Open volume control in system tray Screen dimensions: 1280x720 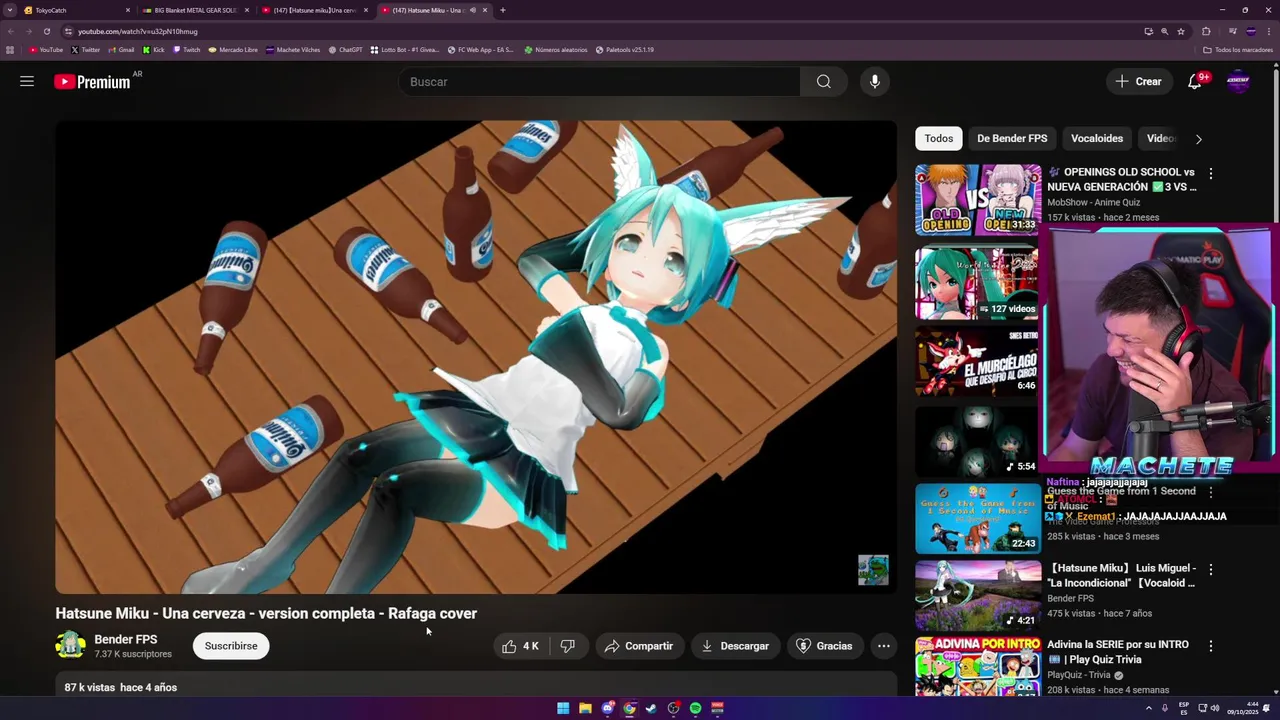click(1215, 708)
